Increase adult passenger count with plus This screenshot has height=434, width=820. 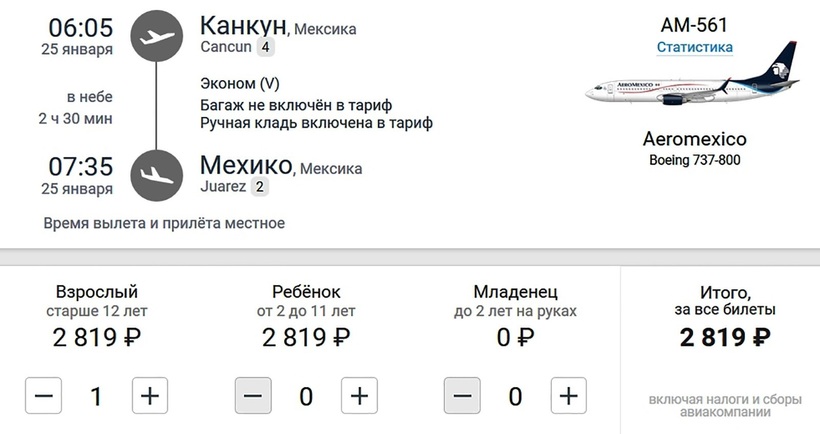pyautogui.click(x=149, y=396)
